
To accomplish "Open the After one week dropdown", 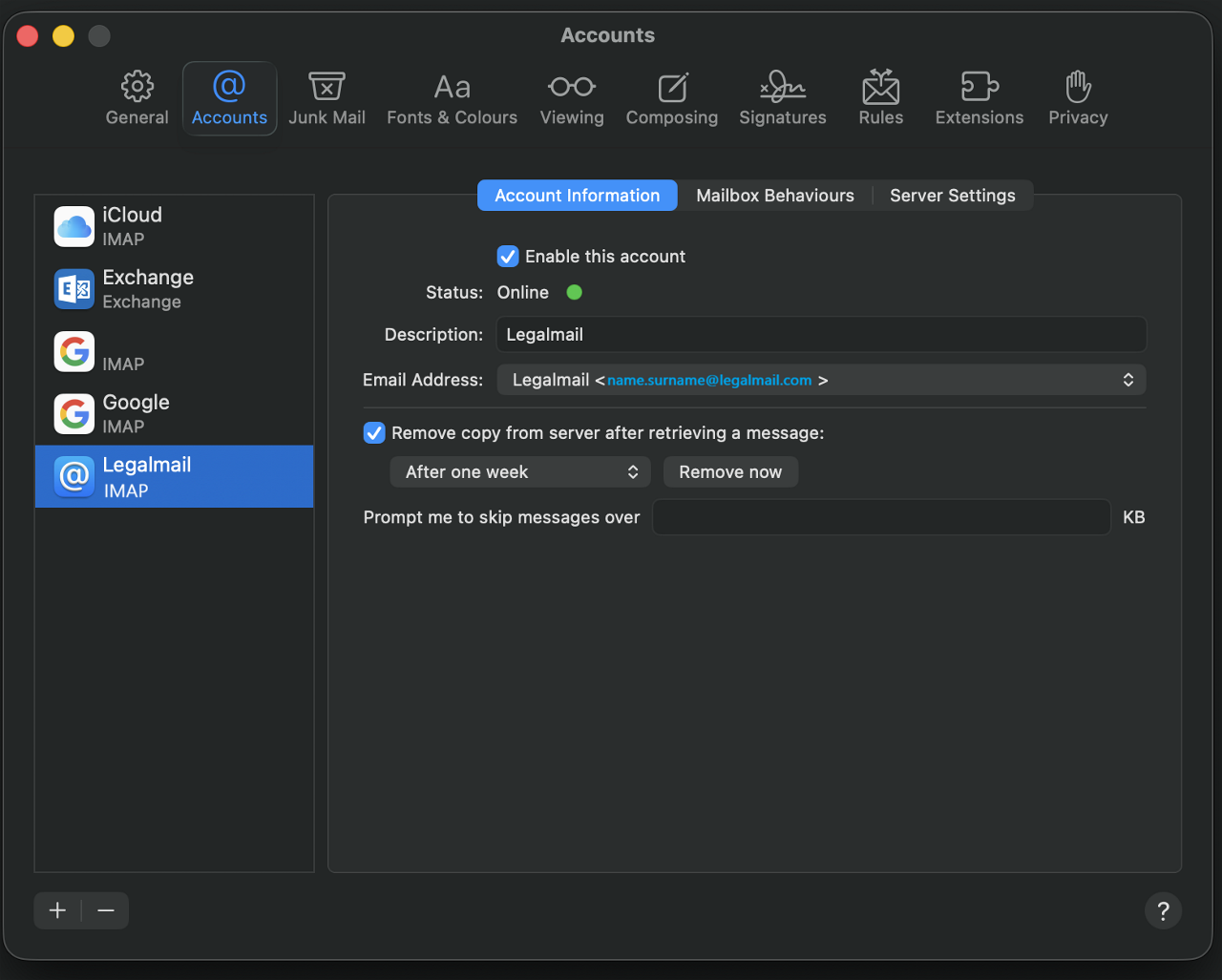I will coord(520,472).
